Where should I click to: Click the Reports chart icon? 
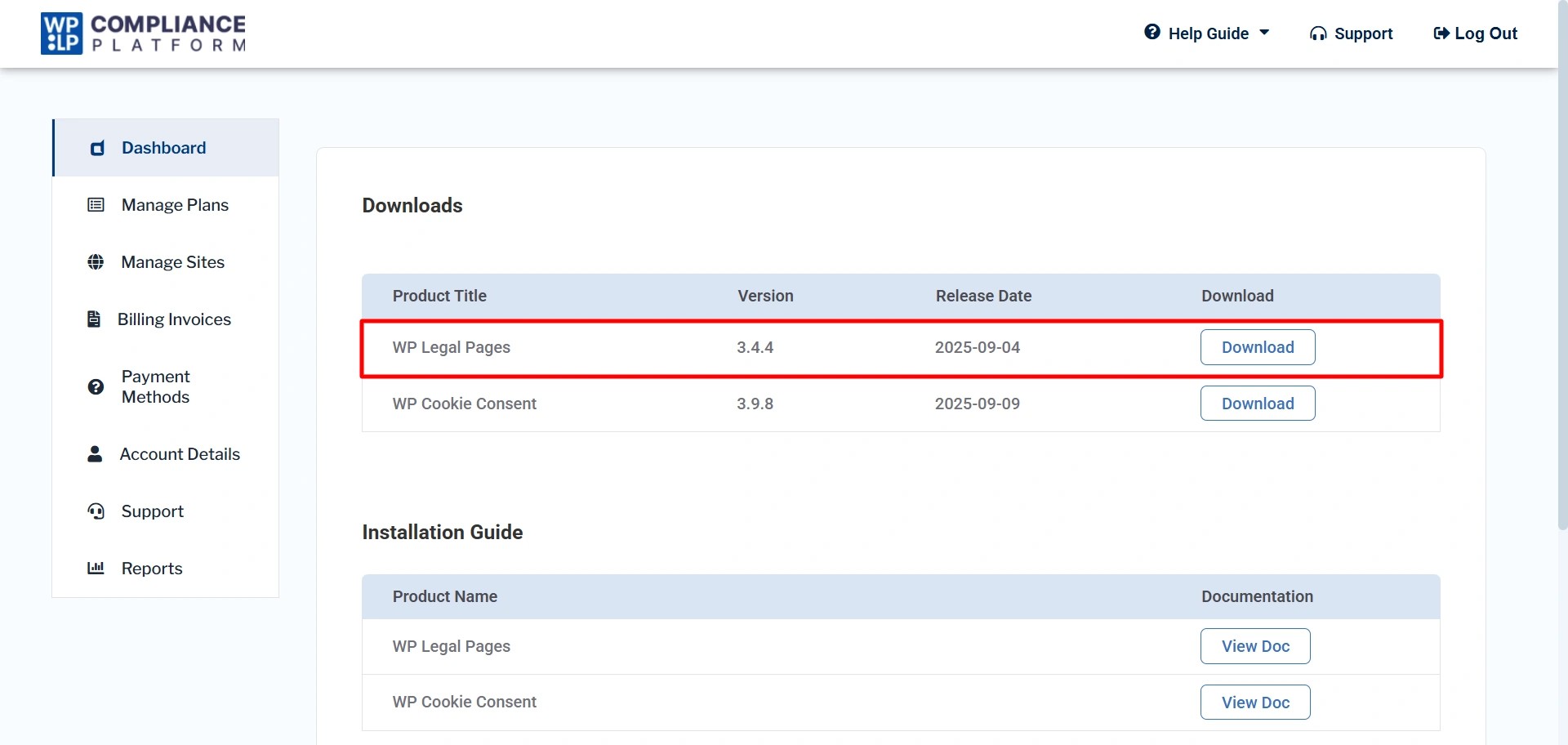(x=96, y=569)
